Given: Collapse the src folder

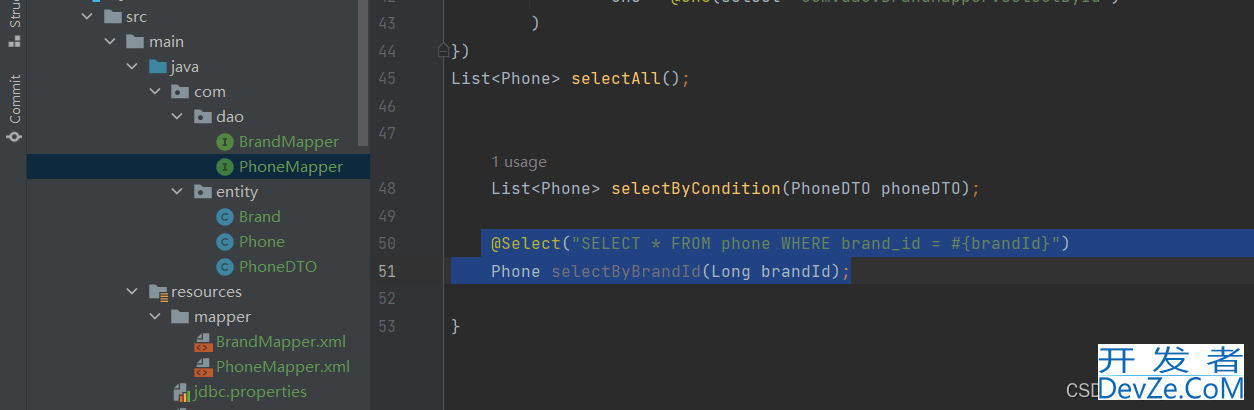Looking at the screenshot, I should (88, 17).
